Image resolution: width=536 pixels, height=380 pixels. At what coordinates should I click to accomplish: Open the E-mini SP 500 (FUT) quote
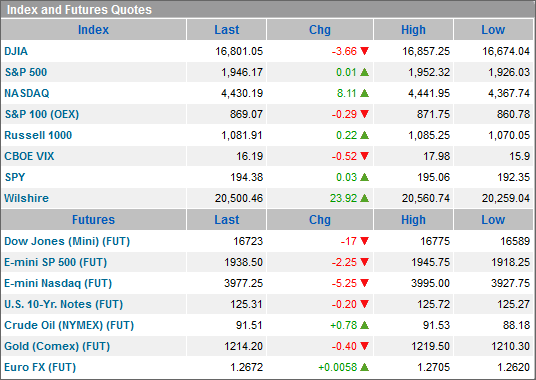56,262
